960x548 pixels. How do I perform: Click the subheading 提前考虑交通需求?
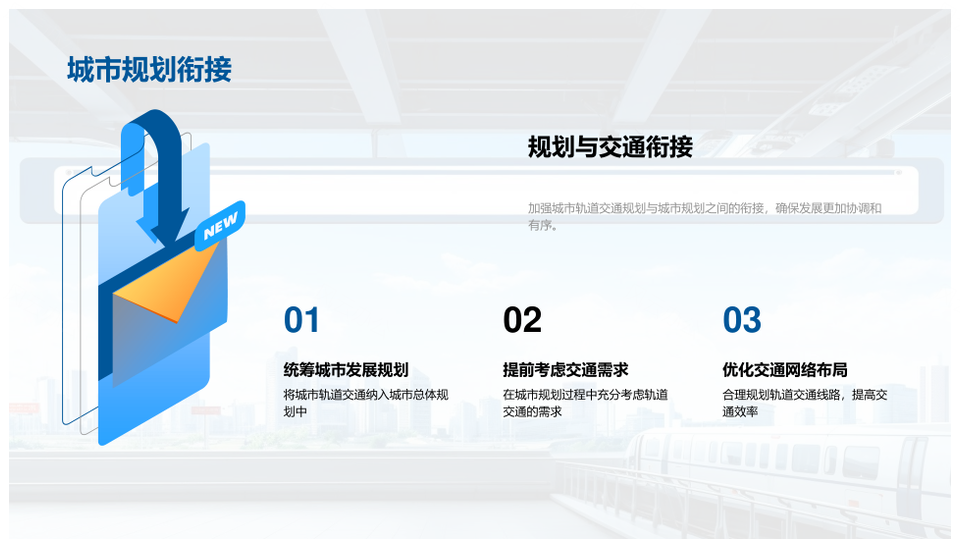(x=565, y=369)
